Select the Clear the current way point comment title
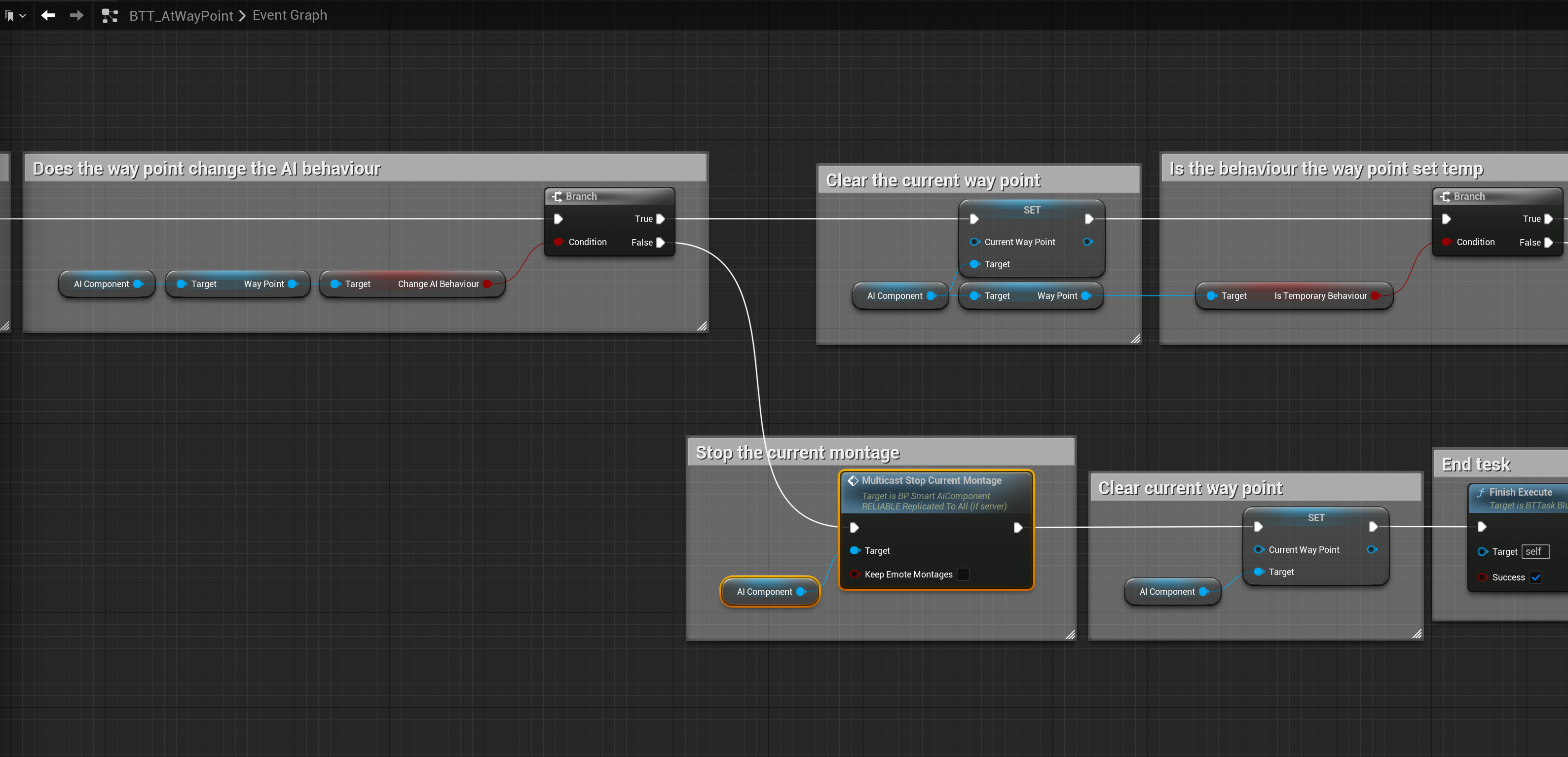The image size is (1568, 757). coord(933,180)
